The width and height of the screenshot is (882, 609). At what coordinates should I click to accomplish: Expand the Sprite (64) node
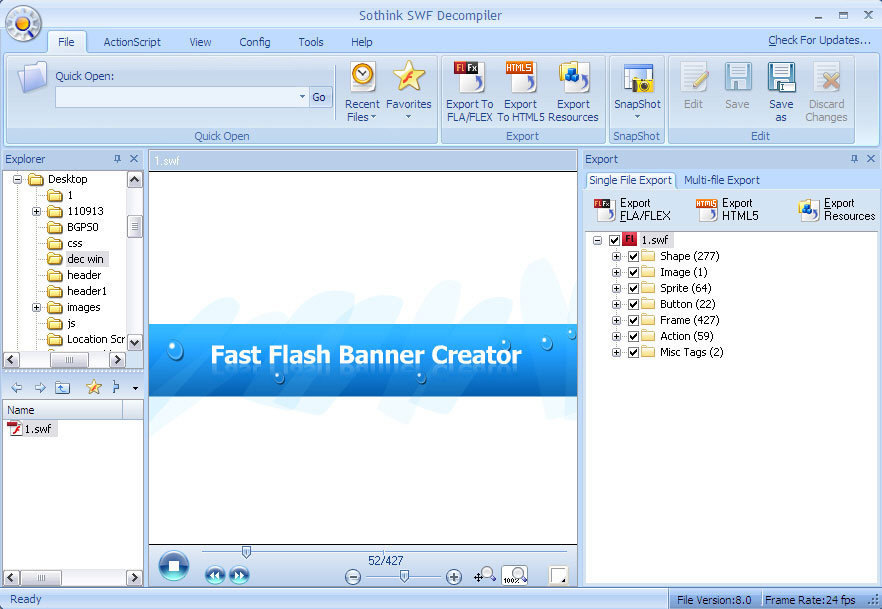pos(616,288)
